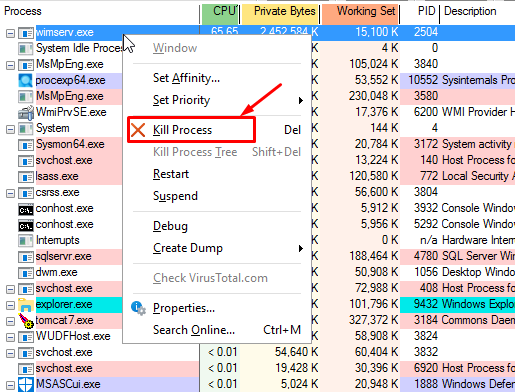Click the sqlservr.exe process icon

click(26, 257)
